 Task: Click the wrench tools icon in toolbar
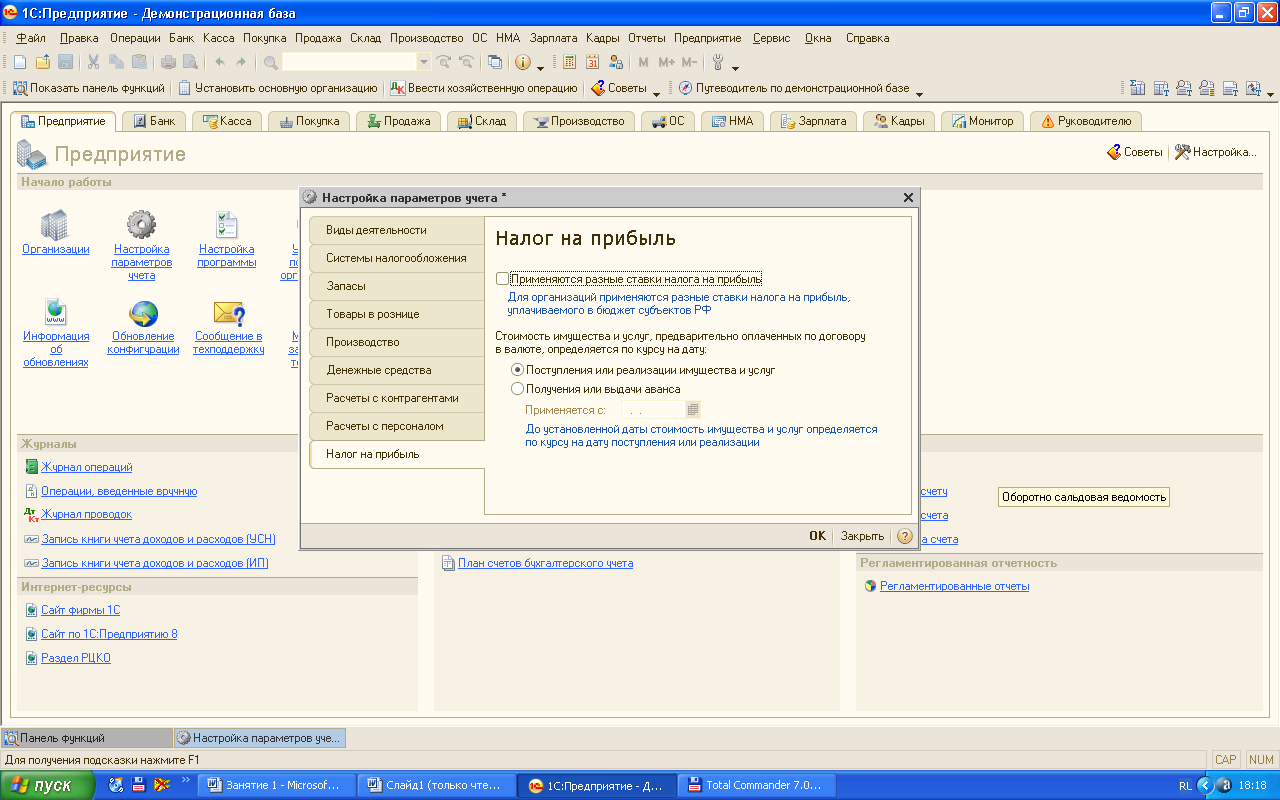(718, 62)
